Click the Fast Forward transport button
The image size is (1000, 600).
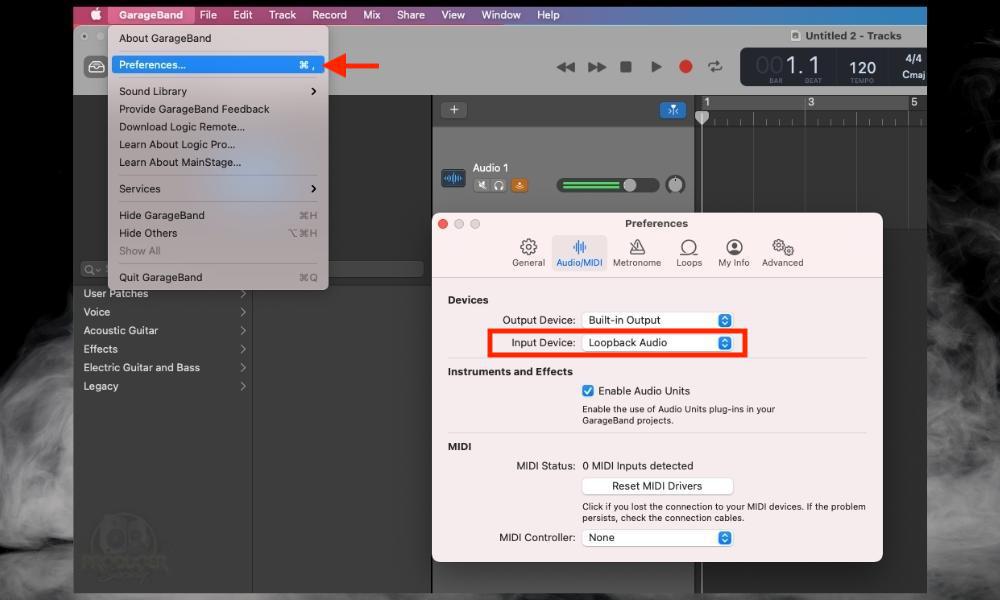(597, 67)
